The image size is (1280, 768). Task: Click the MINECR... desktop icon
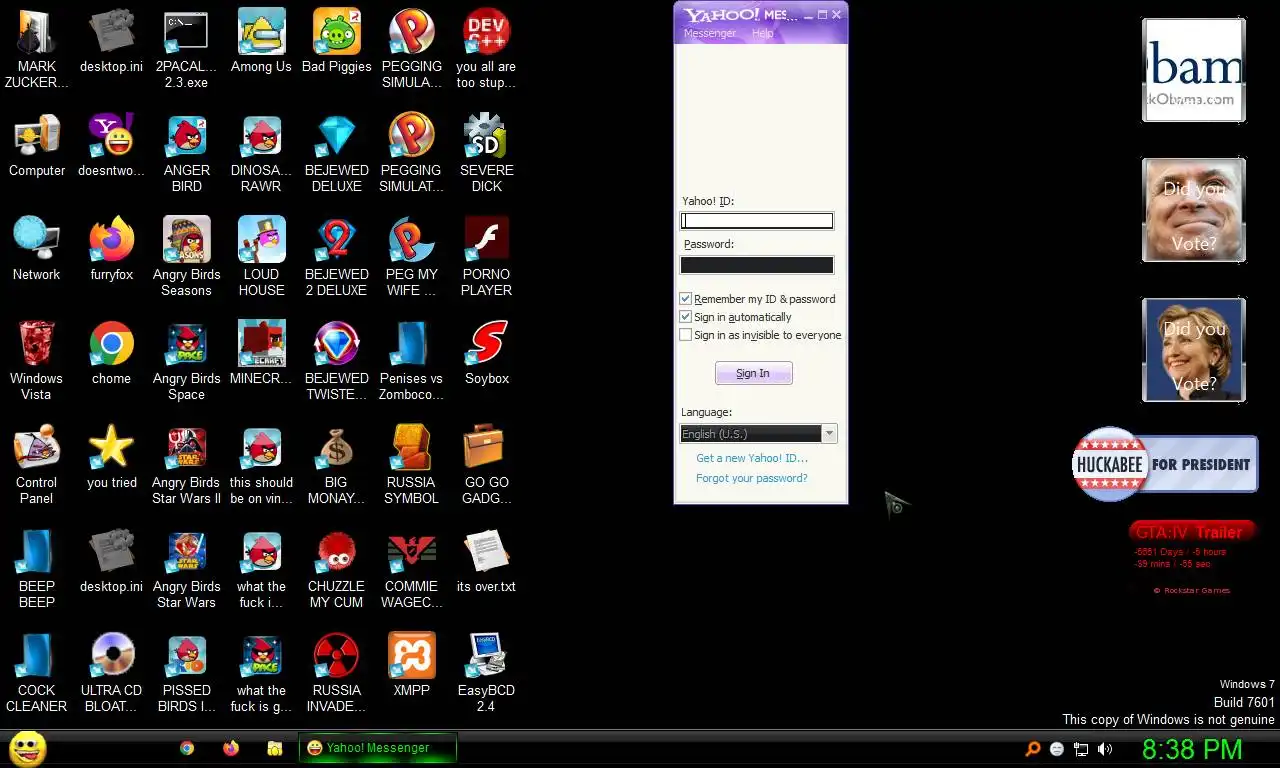click(x=261, y=344)
